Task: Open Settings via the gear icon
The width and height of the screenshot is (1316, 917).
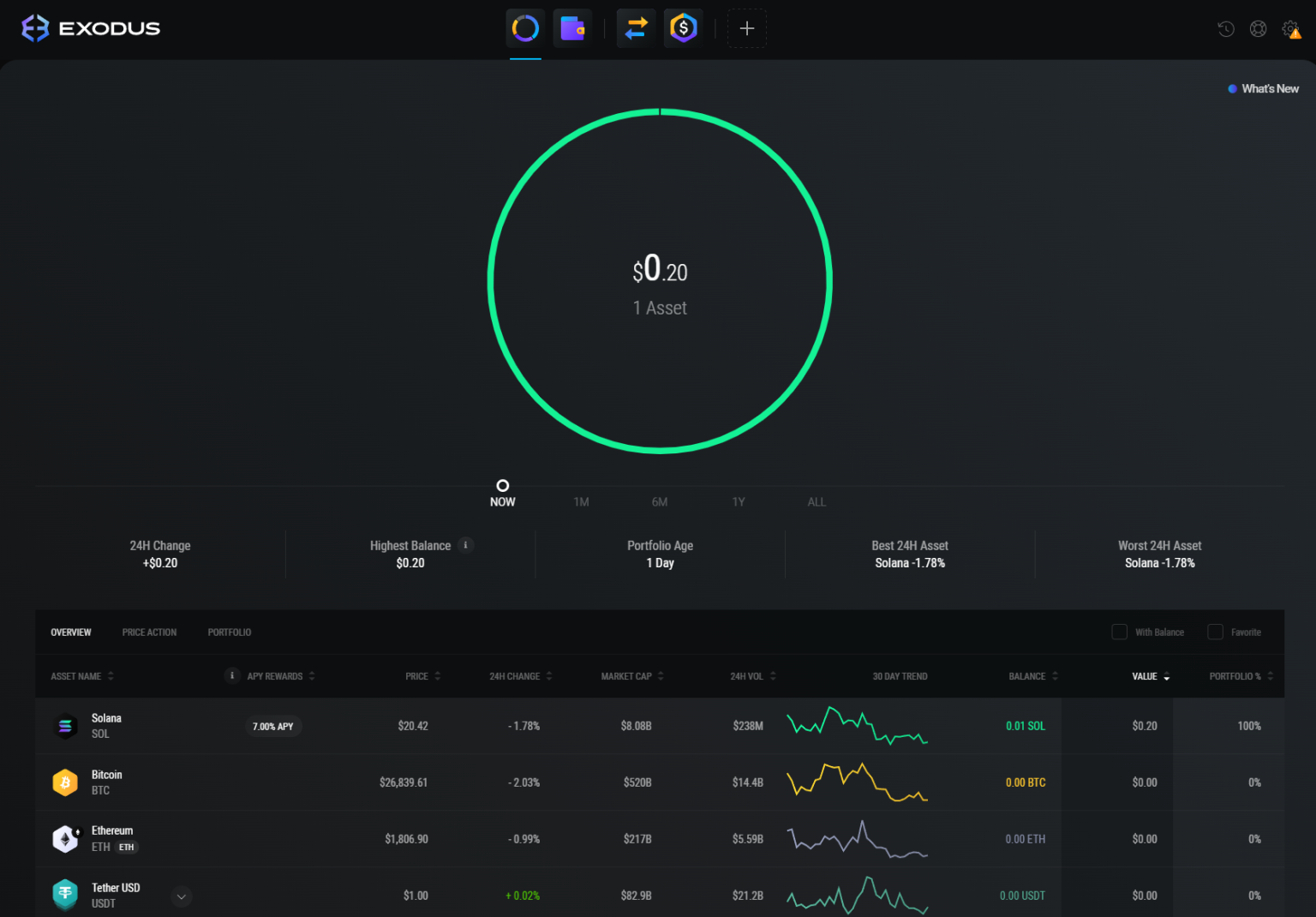Action: (1290, 27)
